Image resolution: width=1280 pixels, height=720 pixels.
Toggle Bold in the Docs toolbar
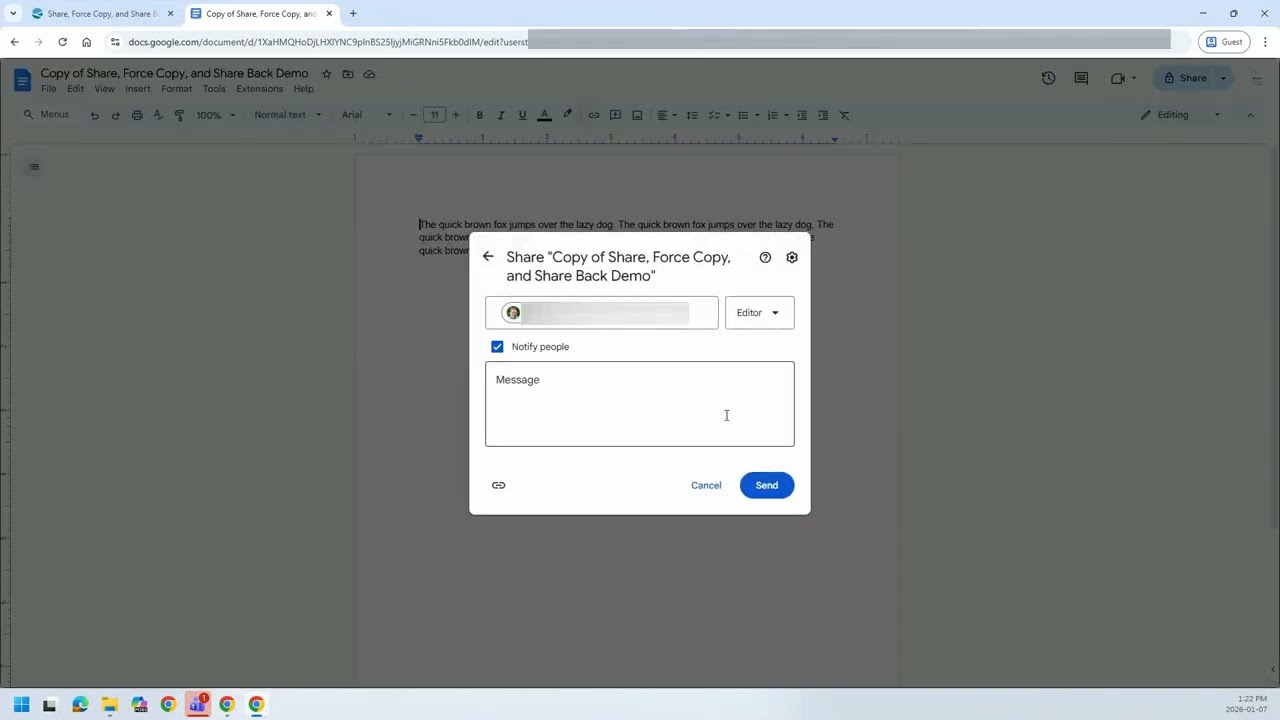tap(479, 115)
